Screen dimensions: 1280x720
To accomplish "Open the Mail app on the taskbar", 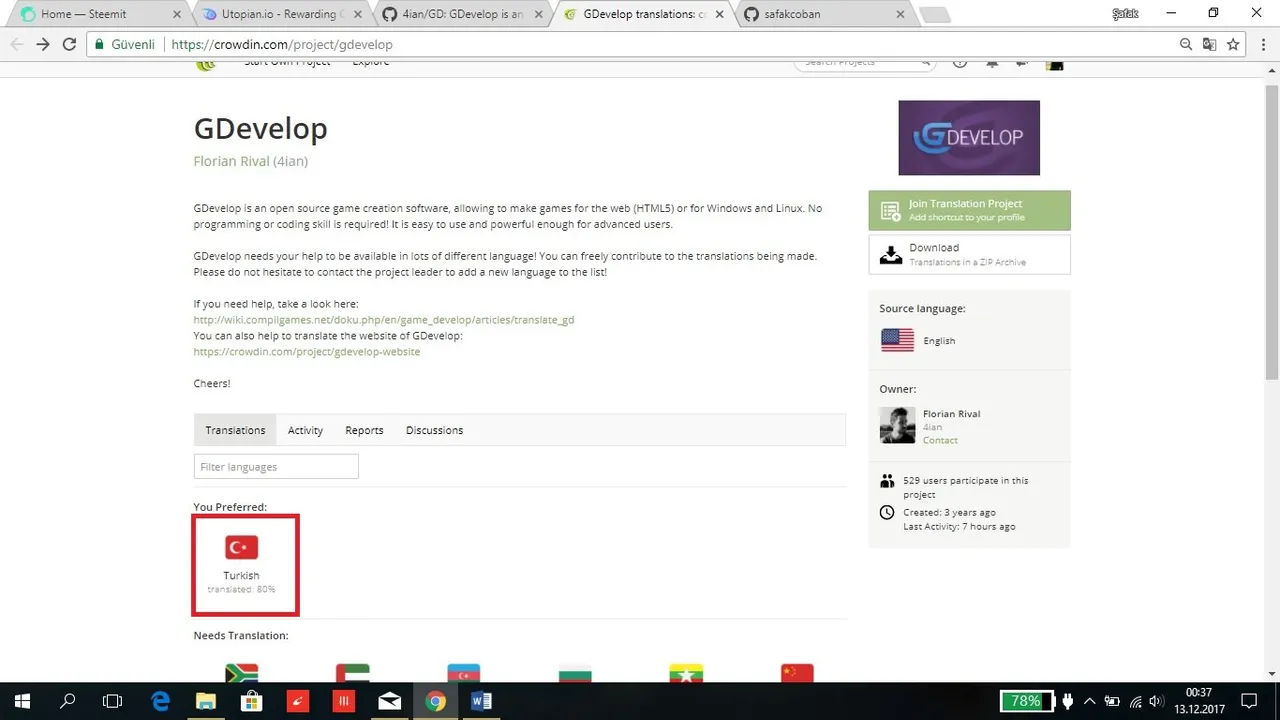I will (389, 701).
